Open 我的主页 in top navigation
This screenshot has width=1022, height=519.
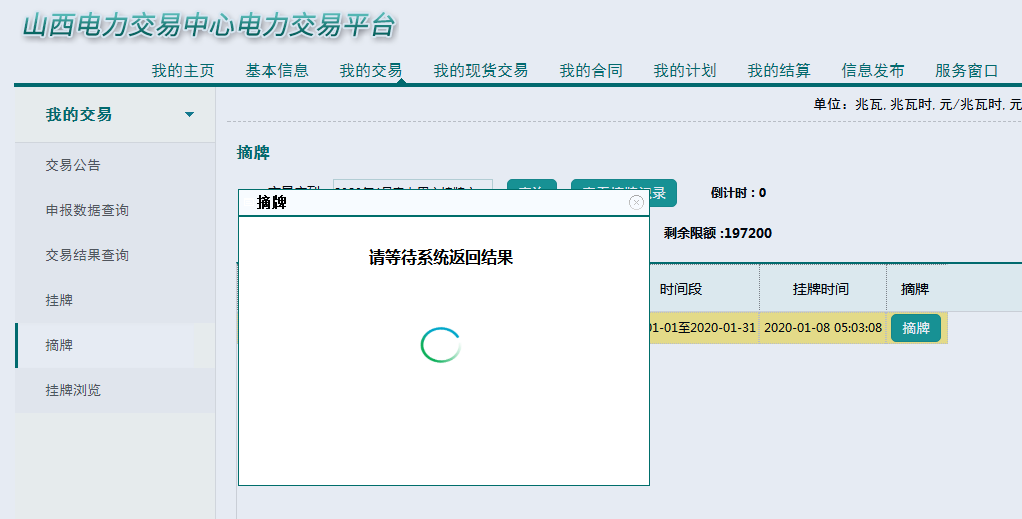coord(183,71)
